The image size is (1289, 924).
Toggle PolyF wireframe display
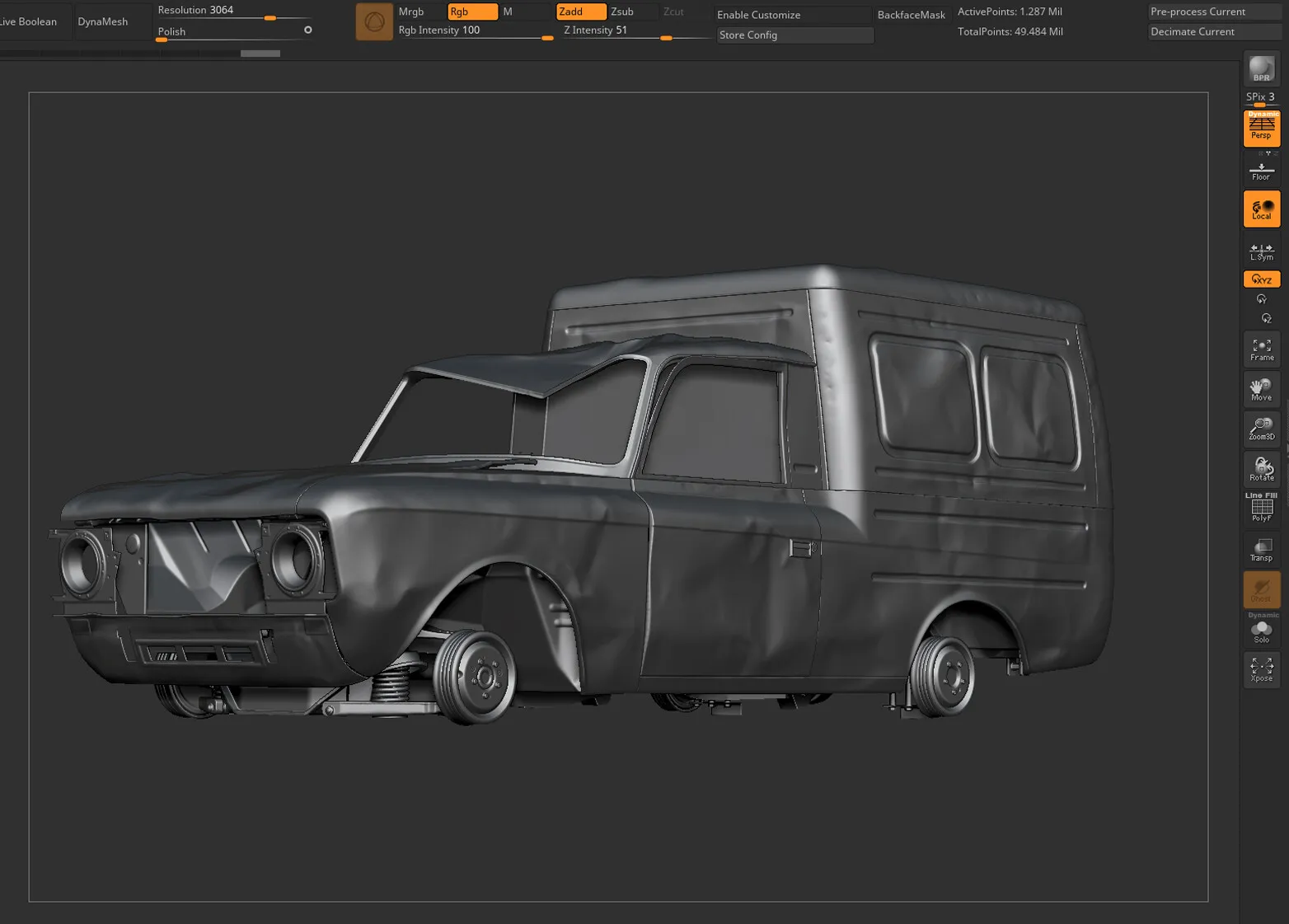pyautogui.click(x=1261, y=509)
